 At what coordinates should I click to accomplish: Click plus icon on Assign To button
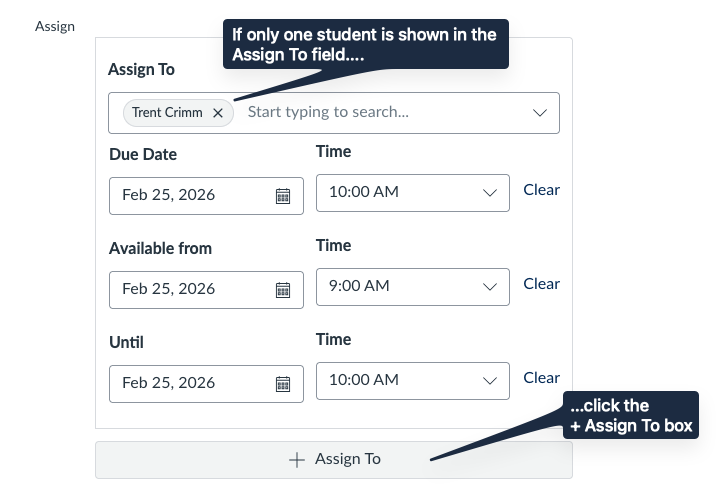point(296,460)
